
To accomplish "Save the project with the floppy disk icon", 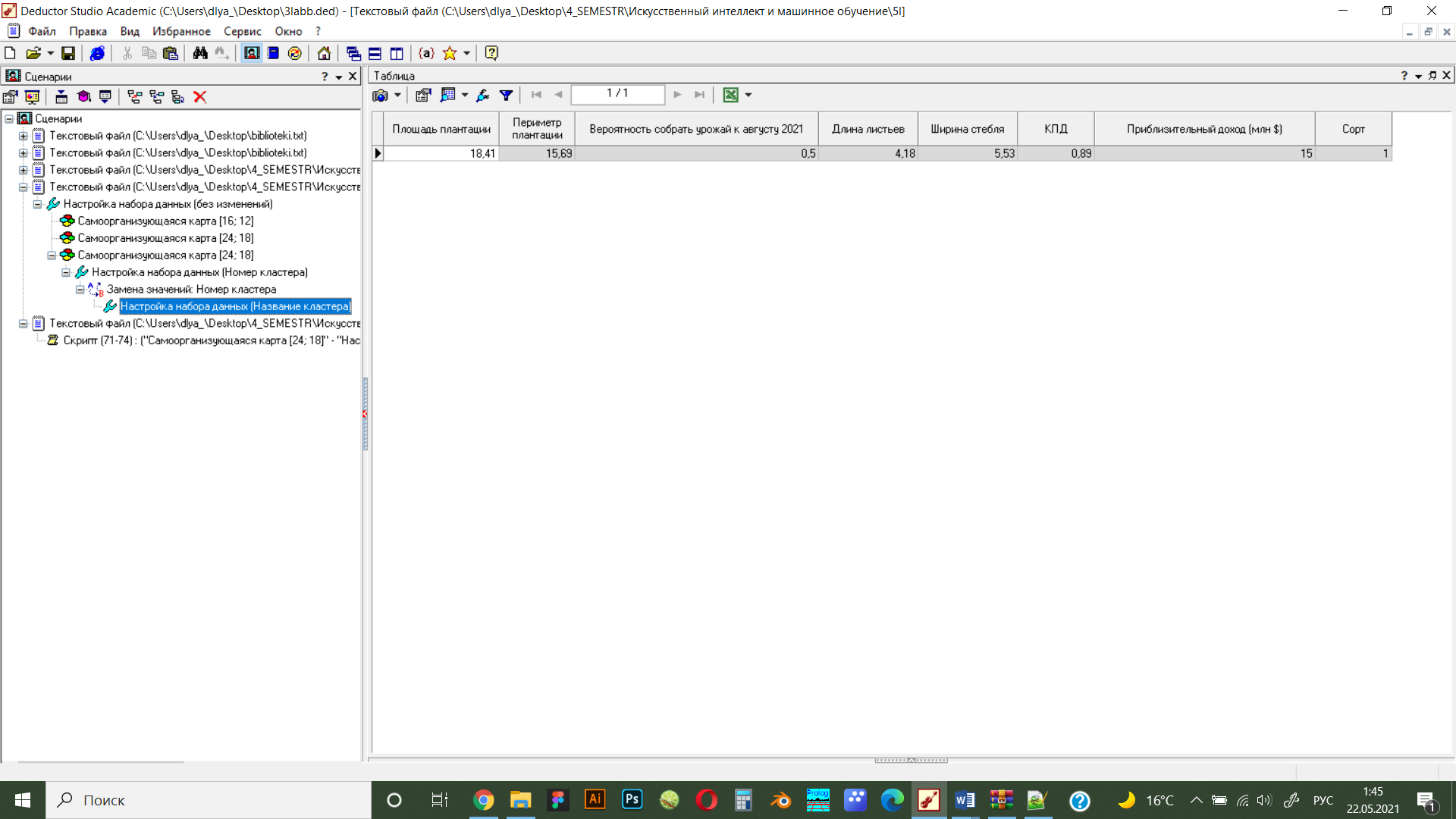I will [x=68, y=53].
